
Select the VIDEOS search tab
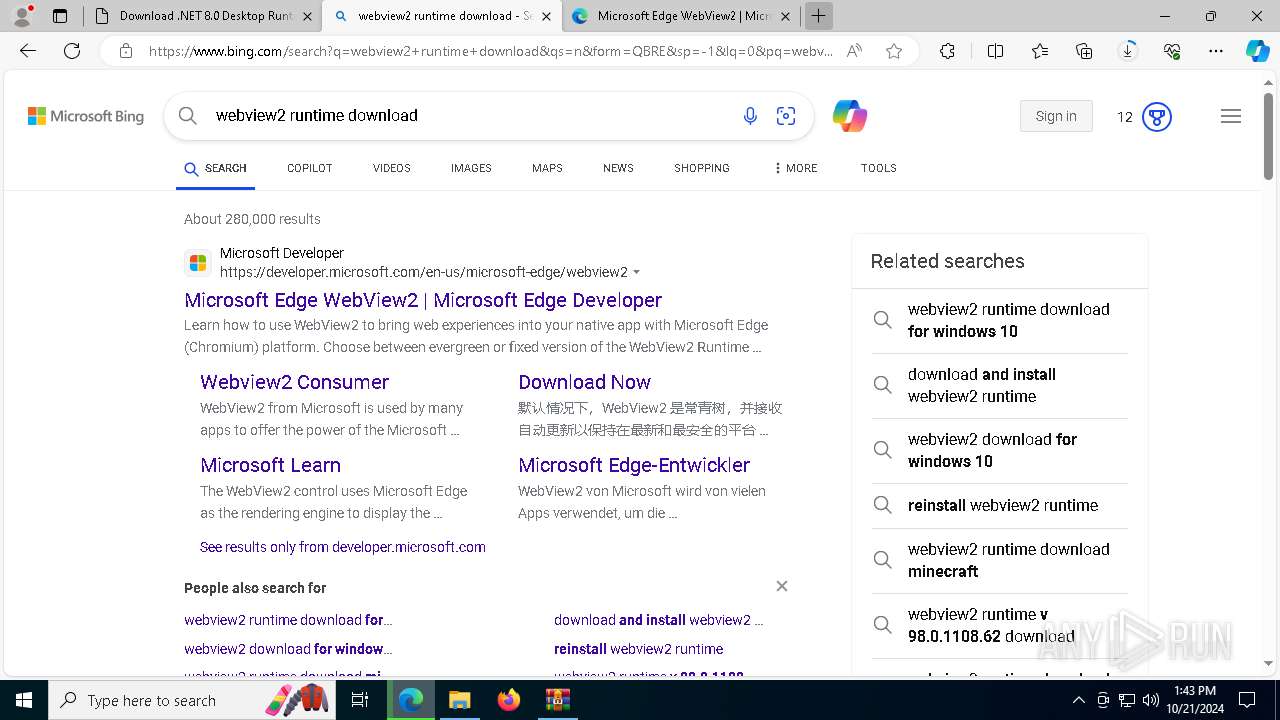pos(392,168)
